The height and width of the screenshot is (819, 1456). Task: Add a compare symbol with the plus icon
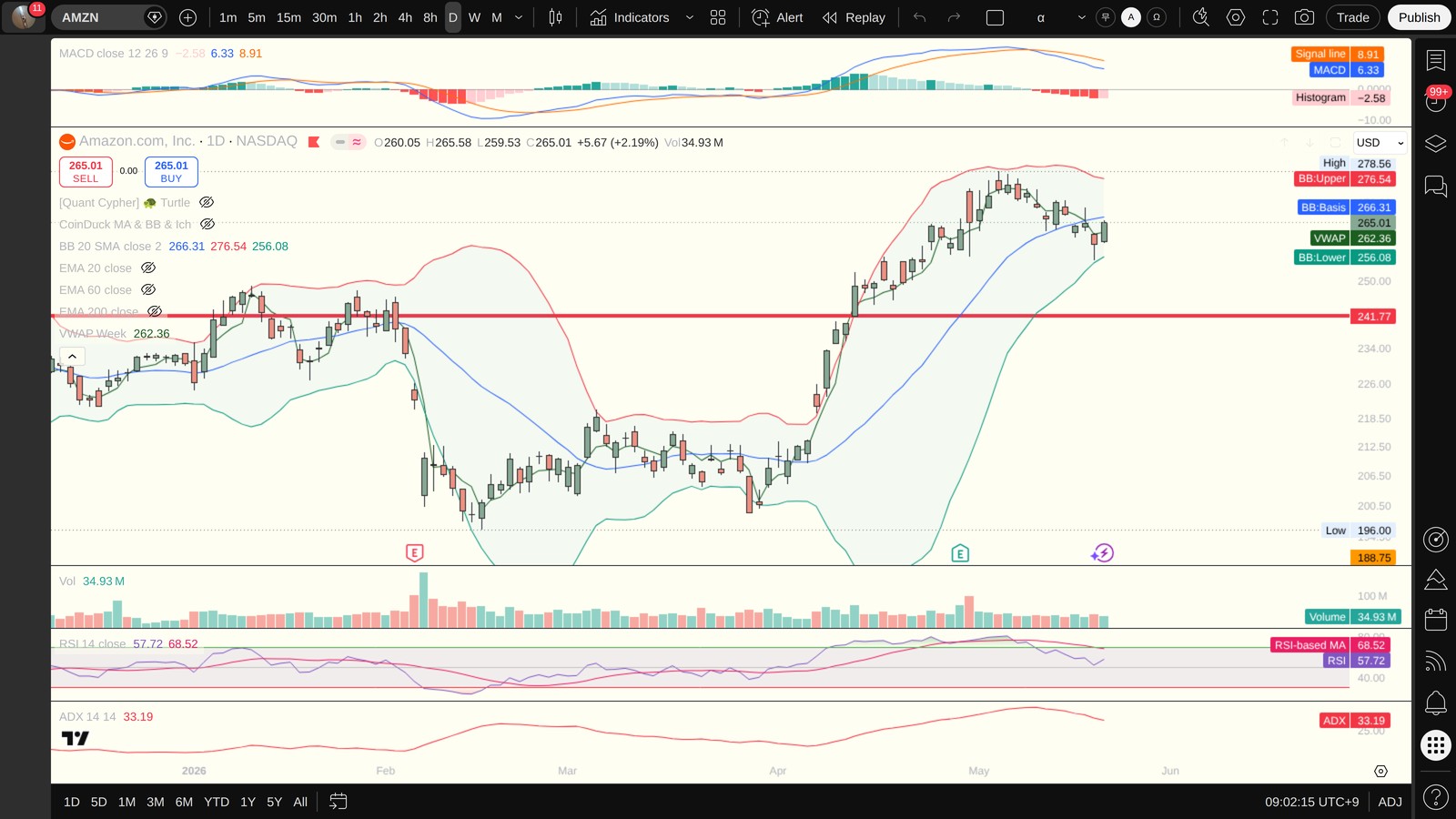(x=188, y=17)
